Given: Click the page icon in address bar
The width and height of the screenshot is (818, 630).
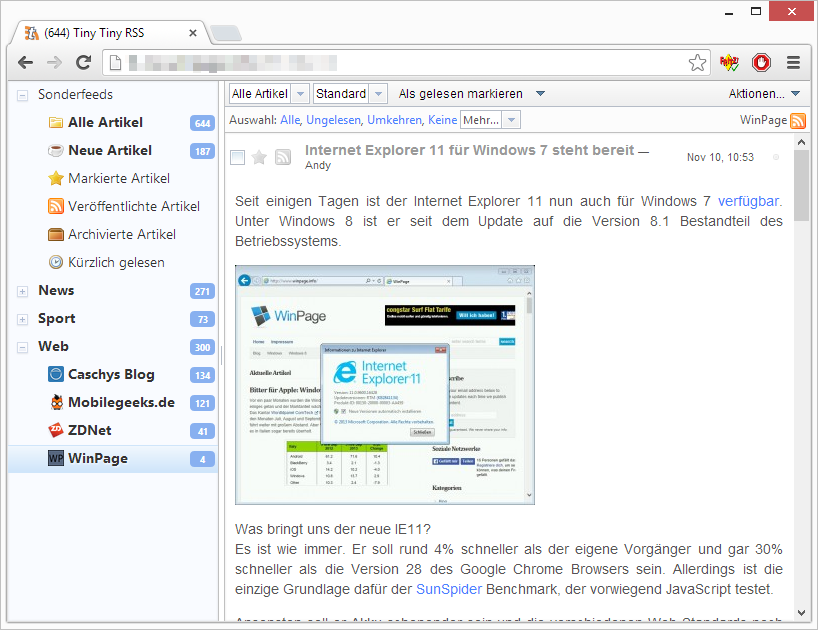Looking at the screenshot, I should pos(115,63).
